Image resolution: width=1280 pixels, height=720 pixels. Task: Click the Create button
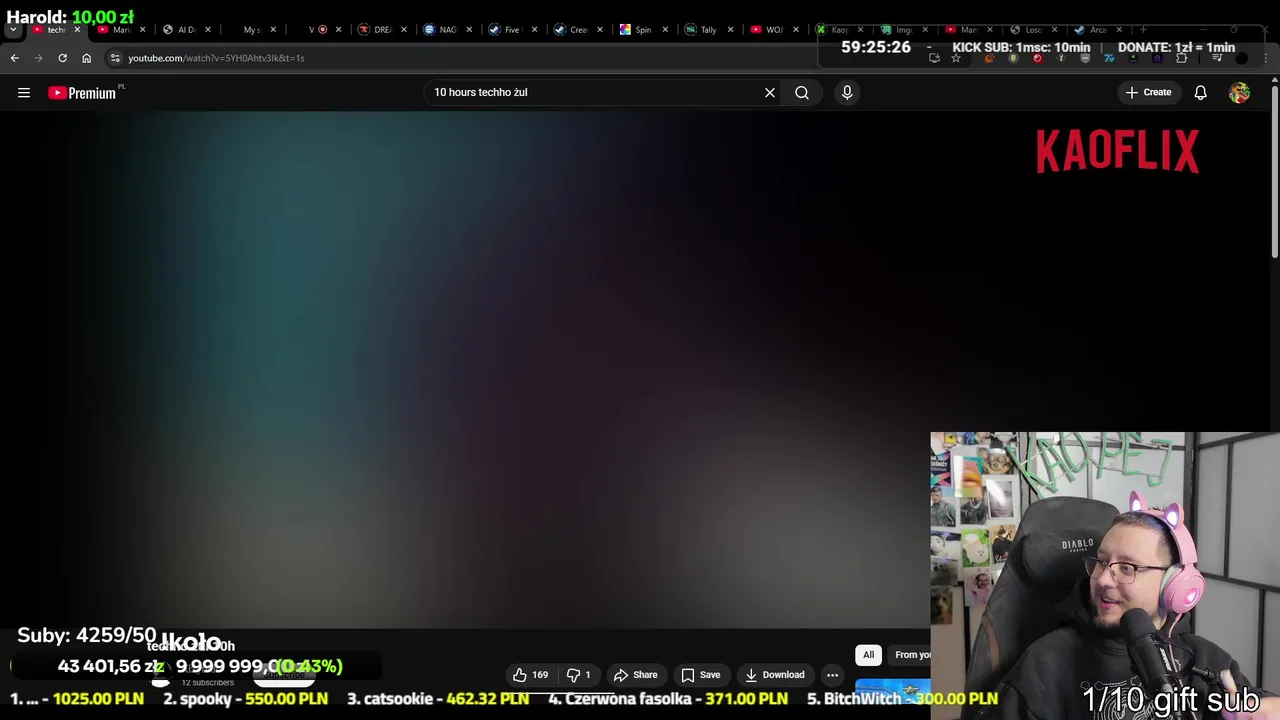pyautogui.click(x=1148, y=93)
